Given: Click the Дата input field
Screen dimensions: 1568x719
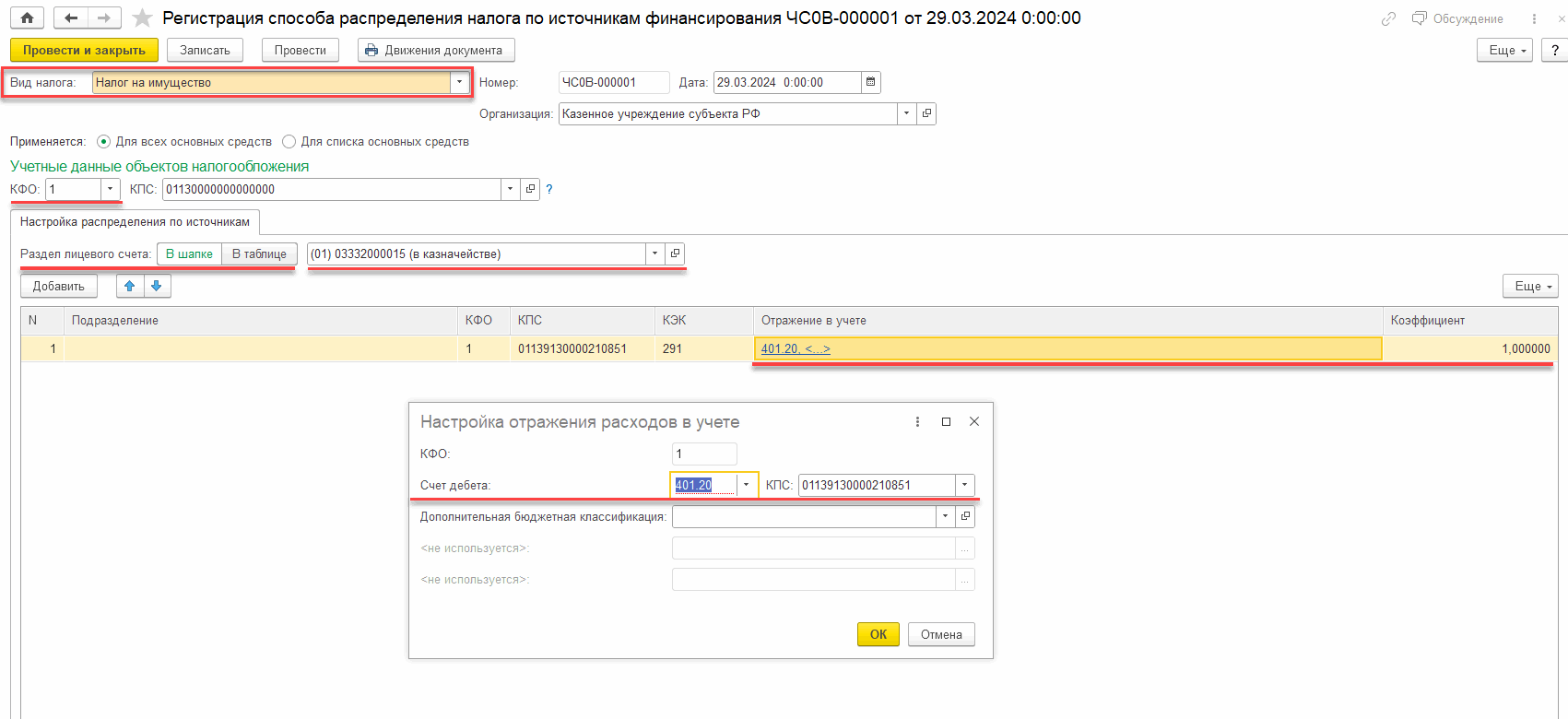Looking at the screenshot, I should click(787, 82).
